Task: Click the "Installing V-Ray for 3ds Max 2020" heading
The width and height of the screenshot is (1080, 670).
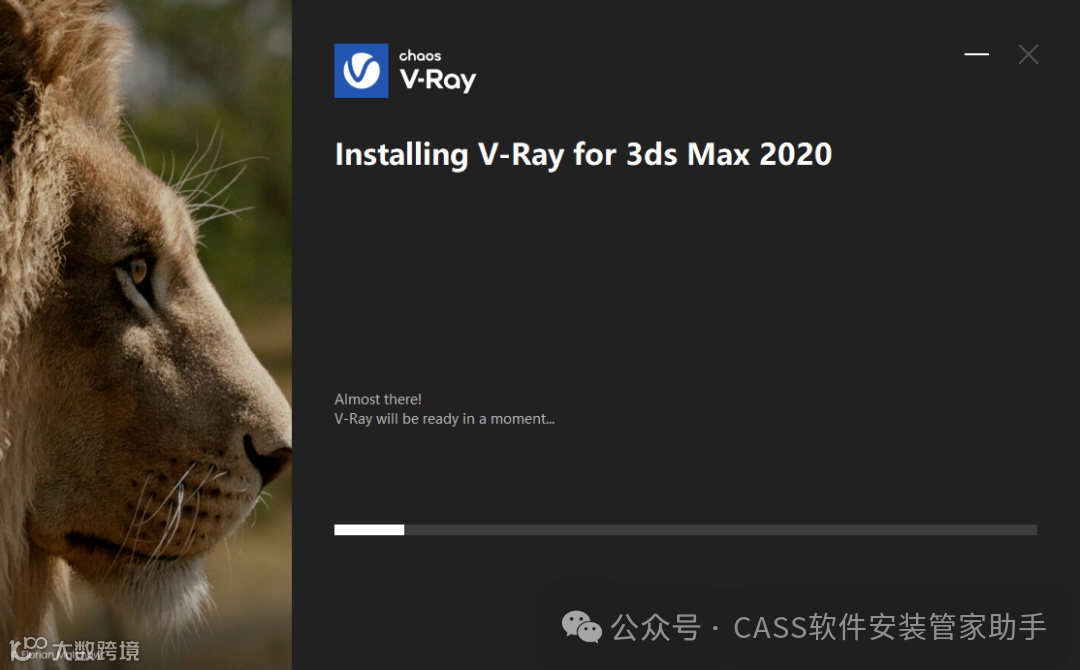Action: click(x=583, y=154)
